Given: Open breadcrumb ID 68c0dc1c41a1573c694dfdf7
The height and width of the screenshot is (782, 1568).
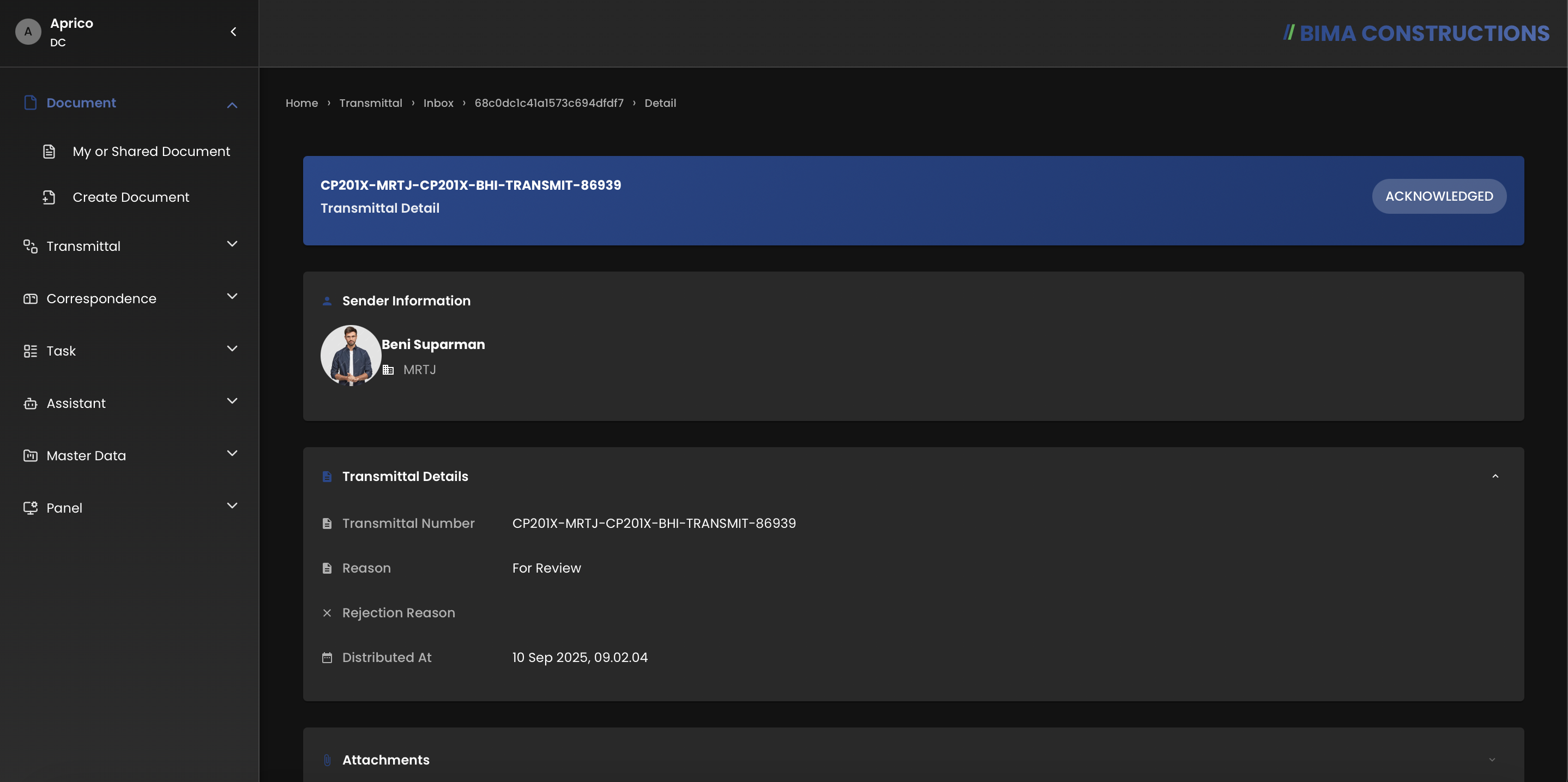Looking at the screenshot, I should pyautogui.click(x=549, y=103).
